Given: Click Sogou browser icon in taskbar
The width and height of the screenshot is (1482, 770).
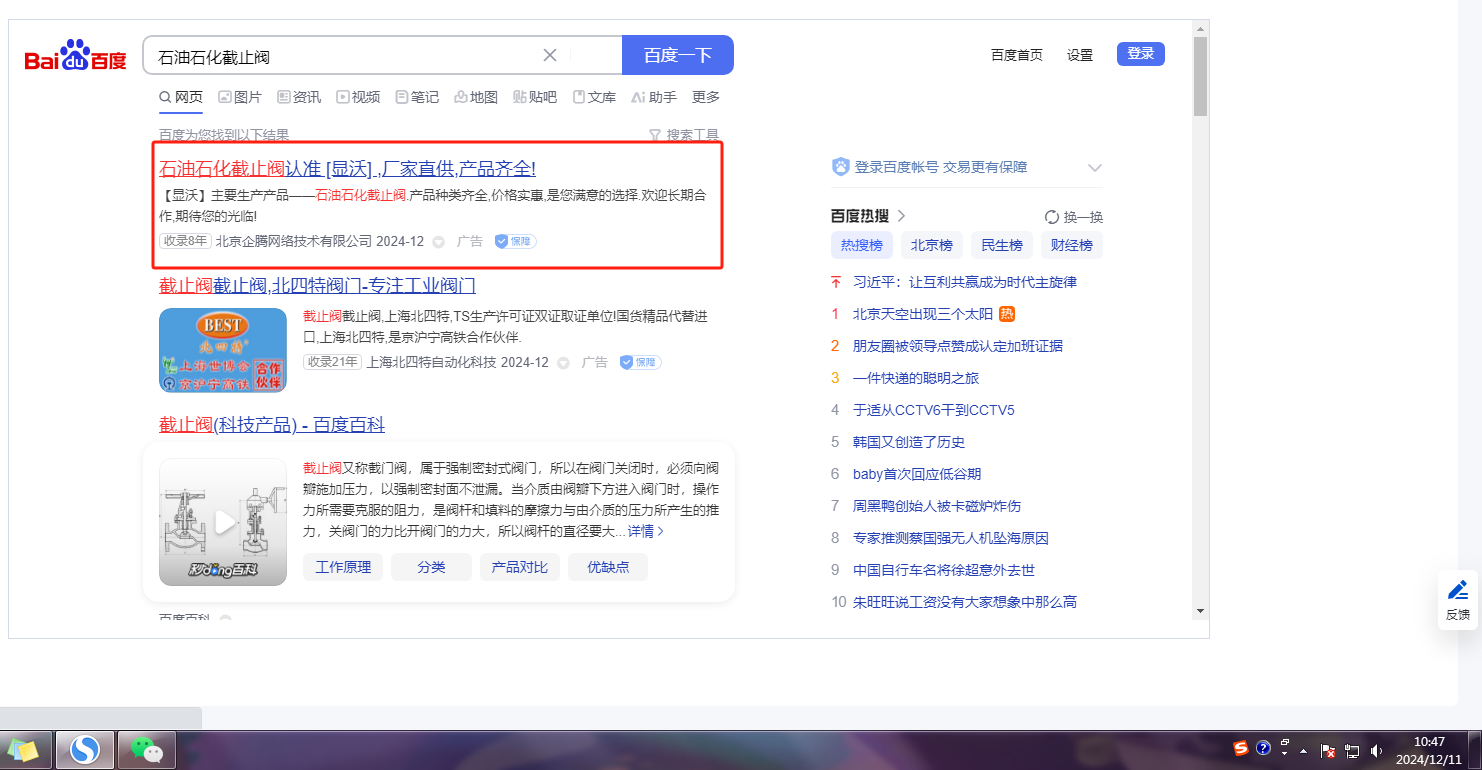Looking at the screenshot, I should tap(84, 749).
